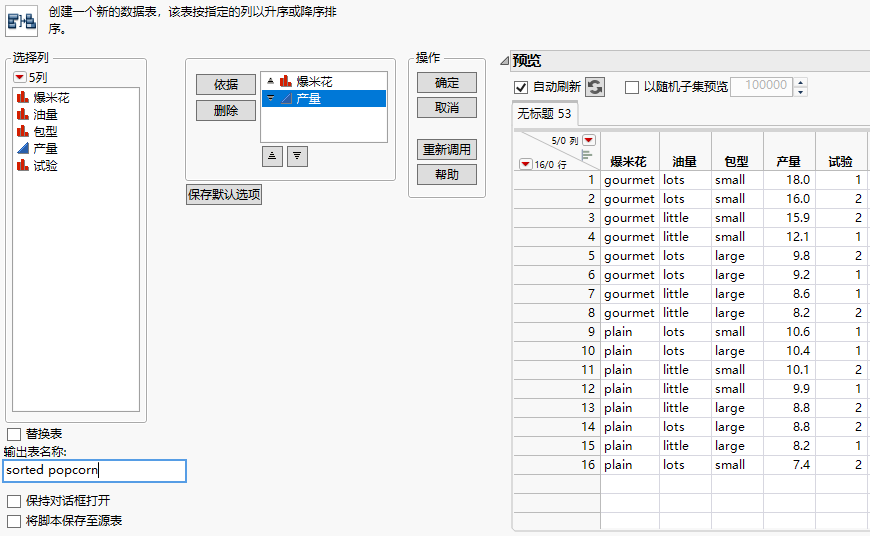This screenshot has height=536, width=870.
Task: Click the 爆米花 column header in preview
Action: (629, 161)
